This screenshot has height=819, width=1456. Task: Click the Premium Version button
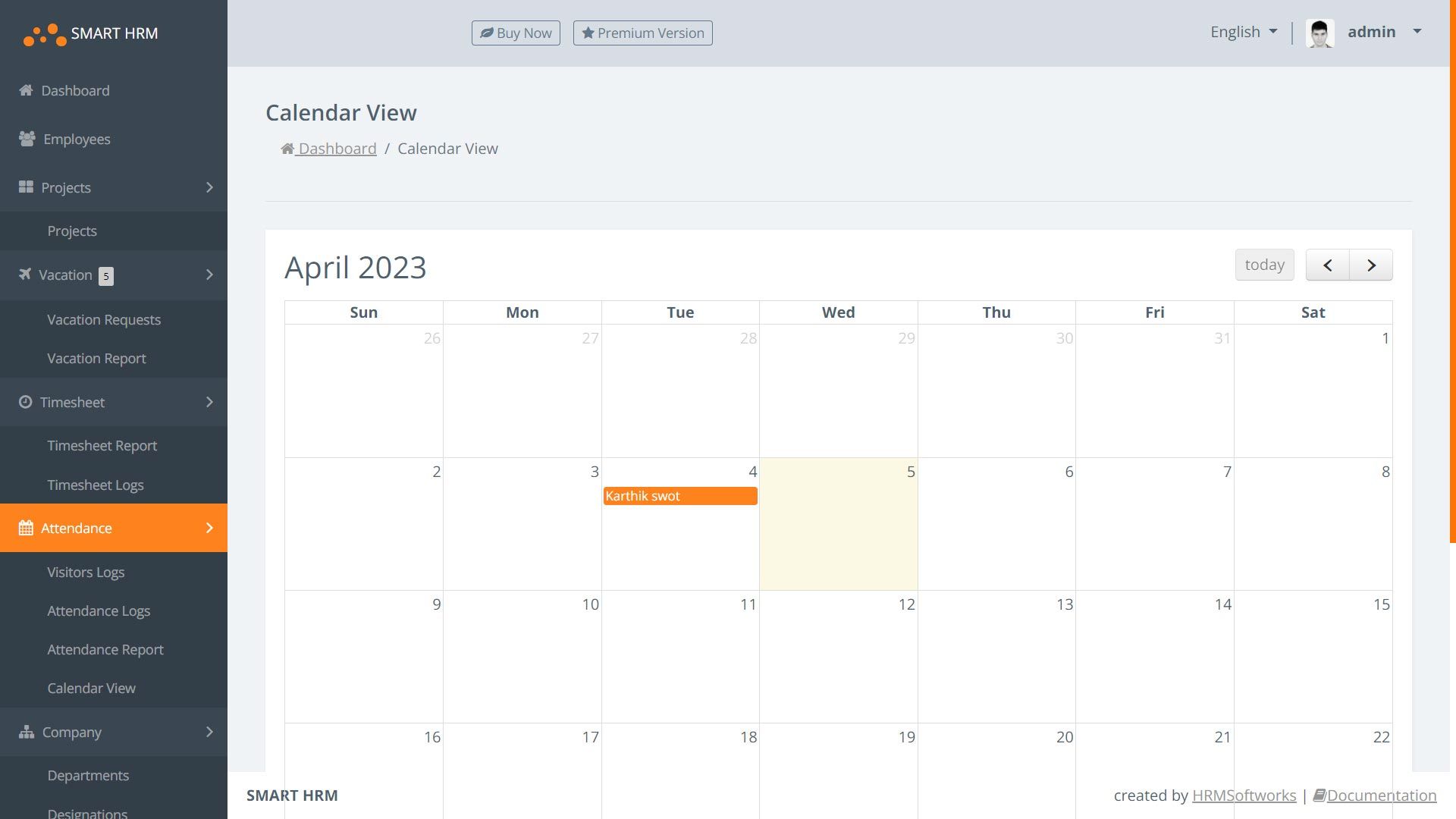642,33
